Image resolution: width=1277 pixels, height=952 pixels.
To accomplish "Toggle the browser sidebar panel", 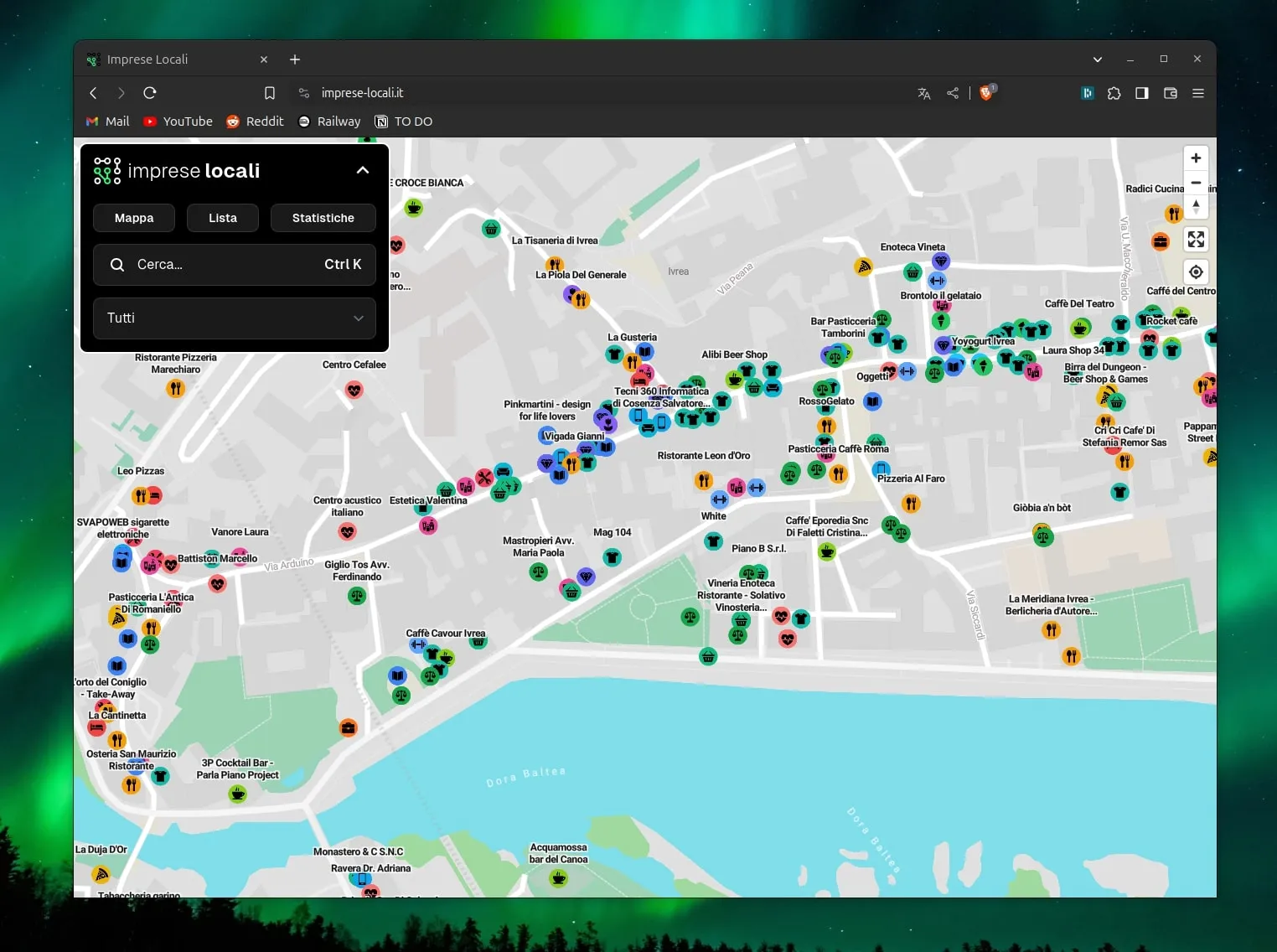I will pos(1142,93).
